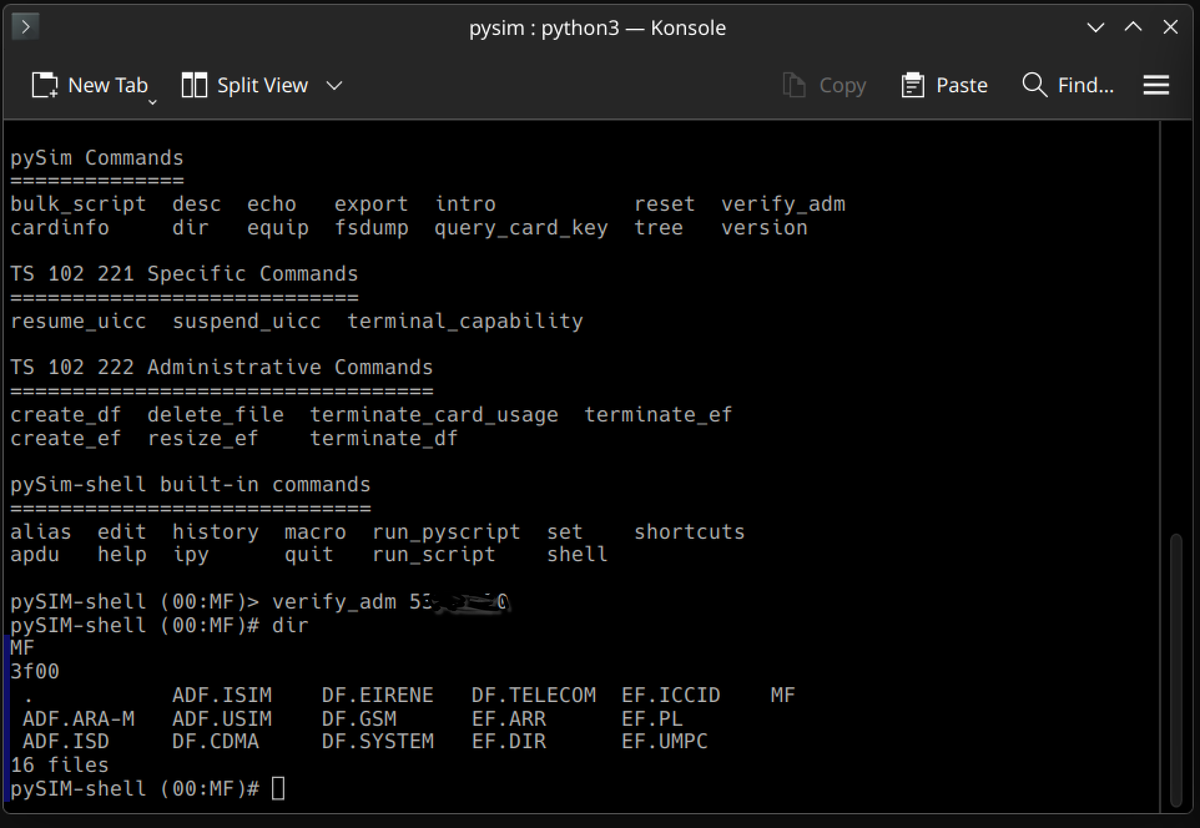Screen dimensions: 1200x828
Task: Click the 'EF.DIR' file entry
Action: pos(509,742)
